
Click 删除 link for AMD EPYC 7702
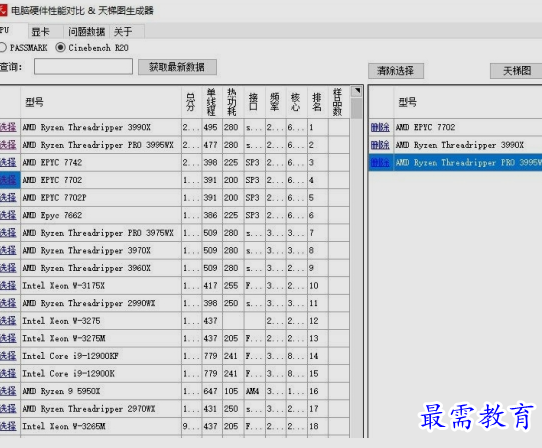pyautogui.click(x=380, y=127)
